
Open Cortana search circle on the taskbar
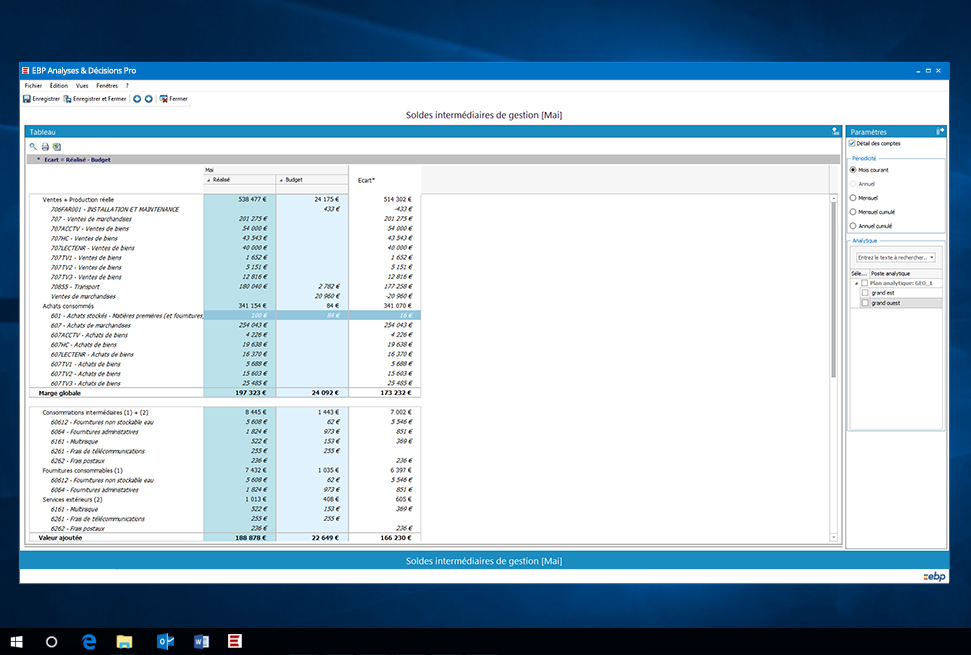coord(52,642)
